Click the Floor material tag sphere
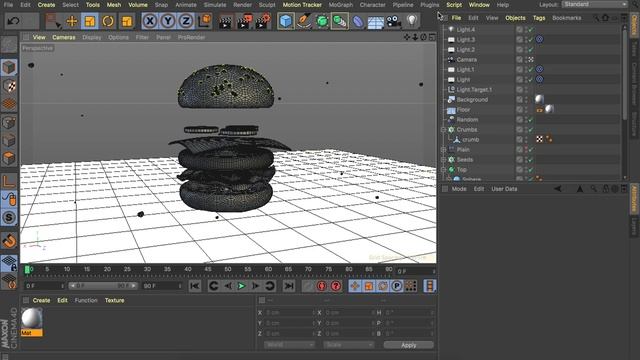The image size is (640, 360). [x=549, y=109]
